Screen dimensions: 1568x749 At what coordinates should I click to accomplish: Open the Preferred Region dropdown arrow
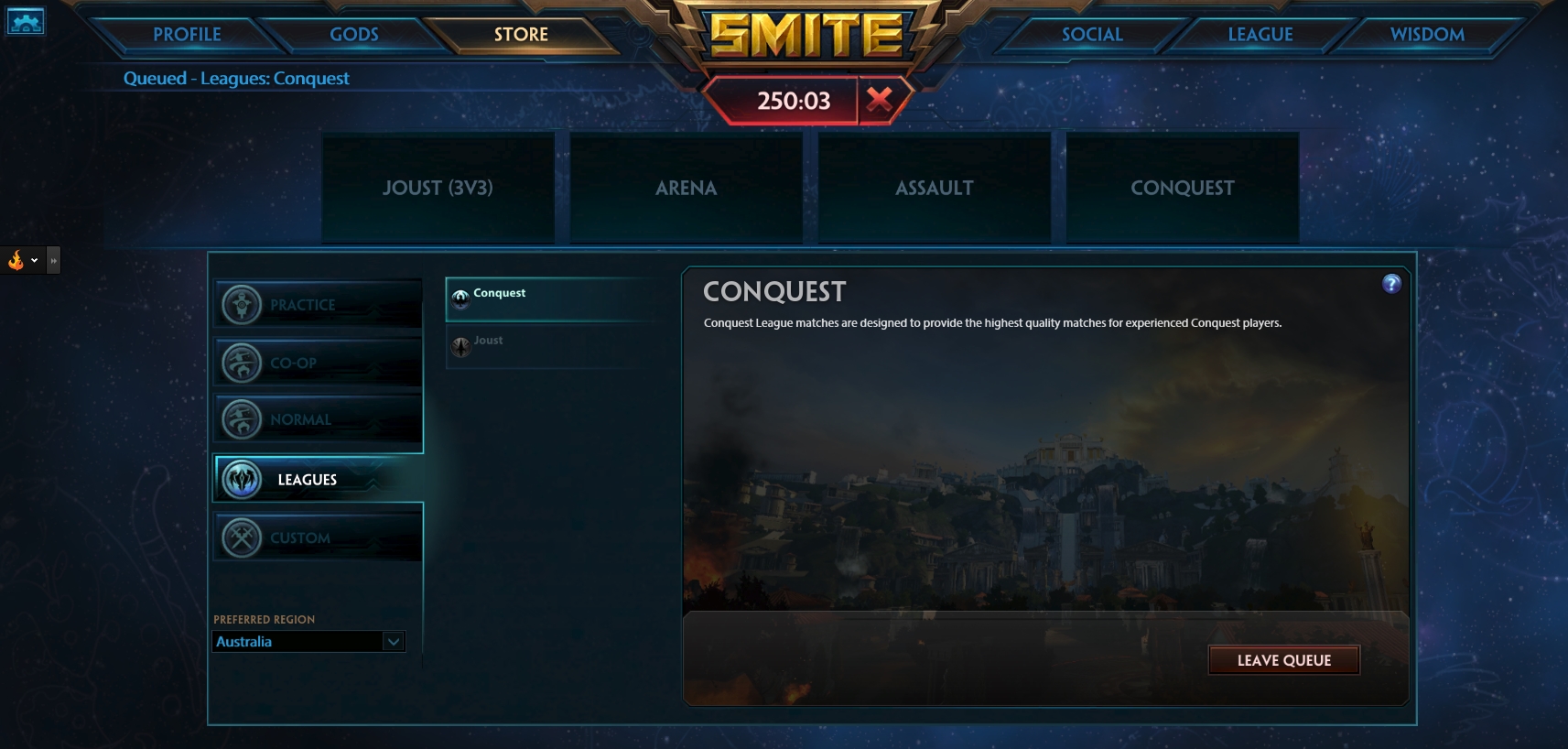(394, 641)
